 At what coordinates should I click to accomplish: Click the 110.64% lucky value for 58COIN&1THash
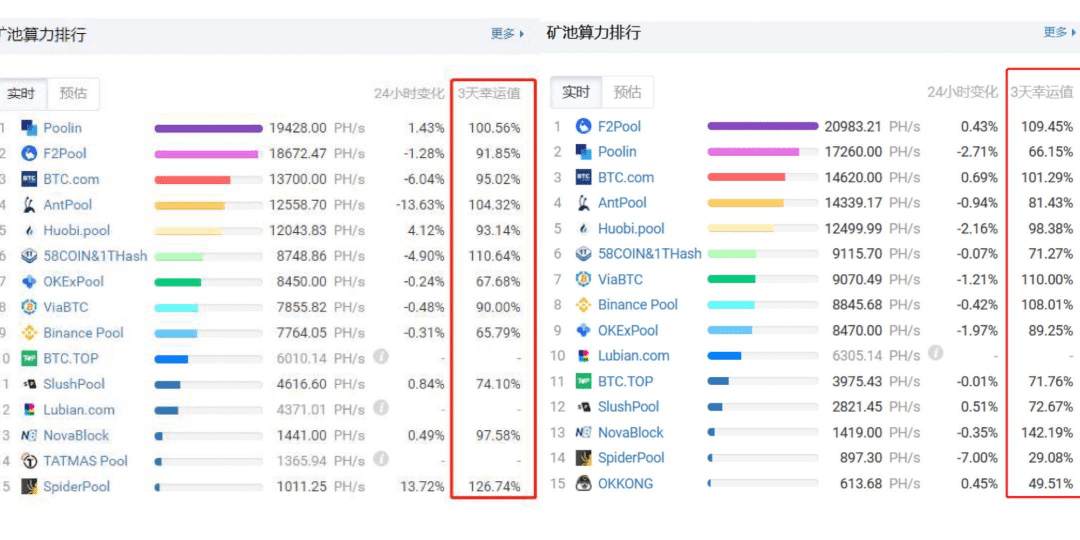495,256
